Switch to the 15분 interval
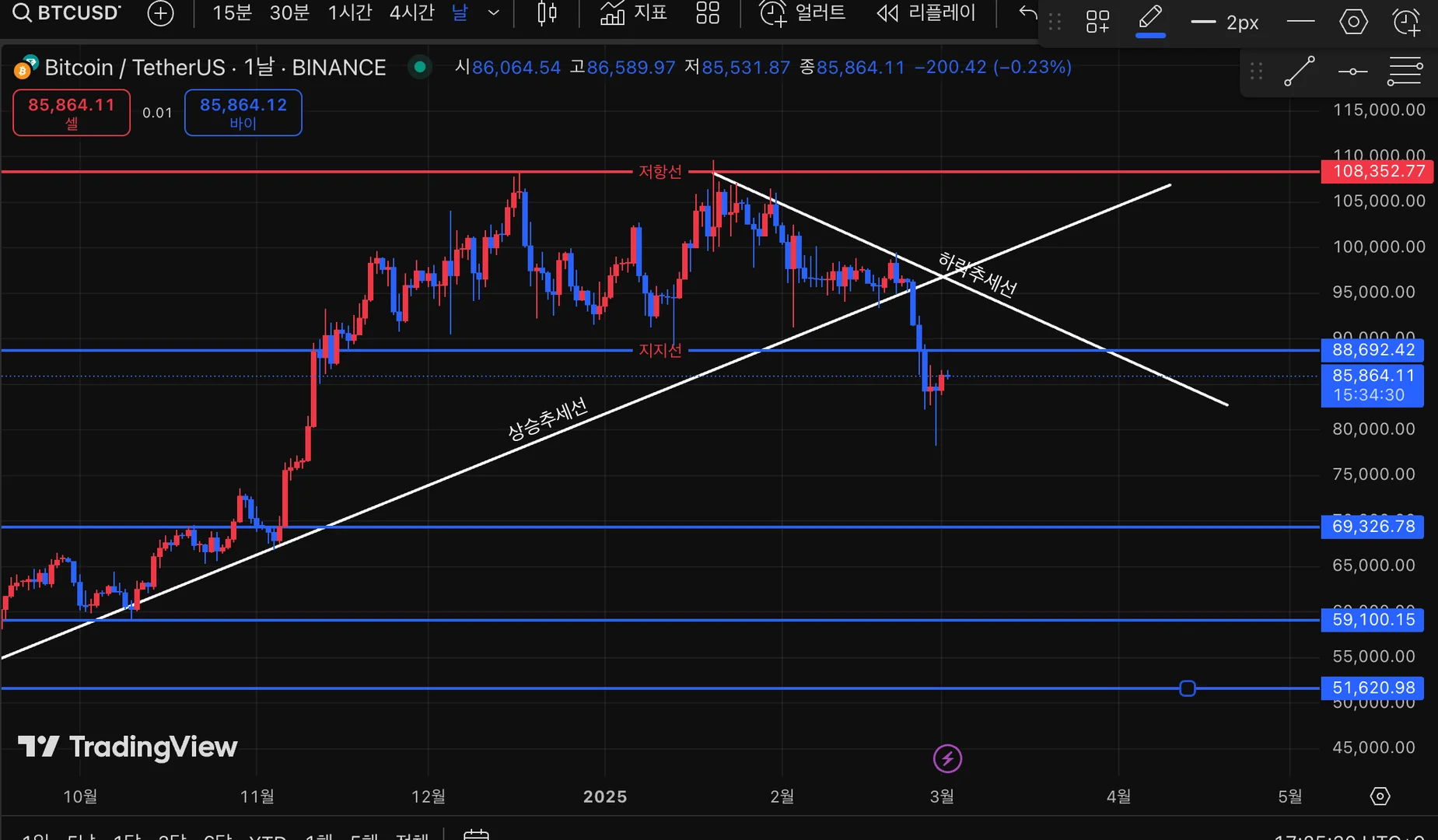This screenshot has width=1438, height=840. tap(232, 12)
